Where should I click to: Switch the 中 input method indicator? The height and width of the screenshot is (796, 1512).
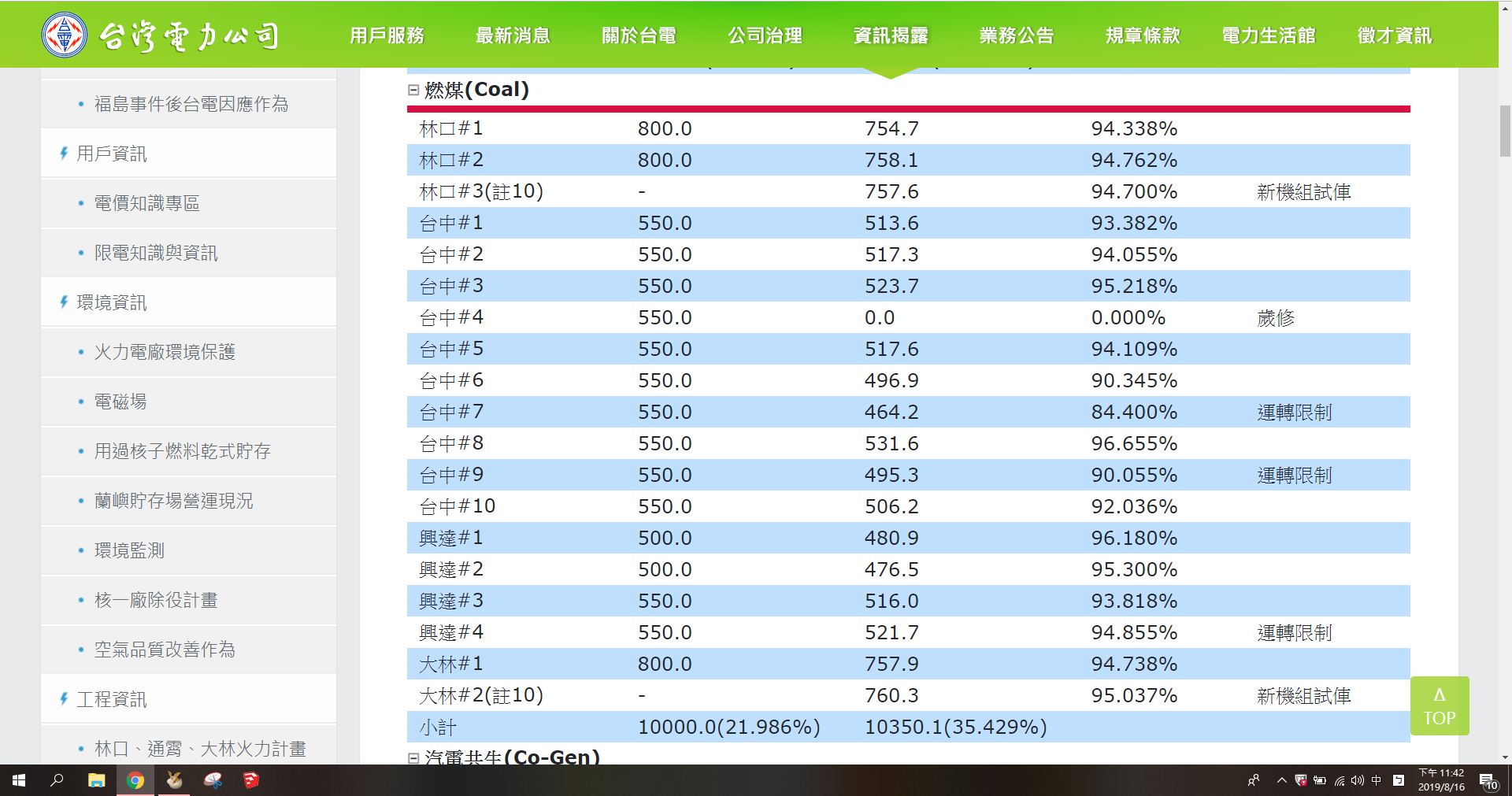[1377, 780]
